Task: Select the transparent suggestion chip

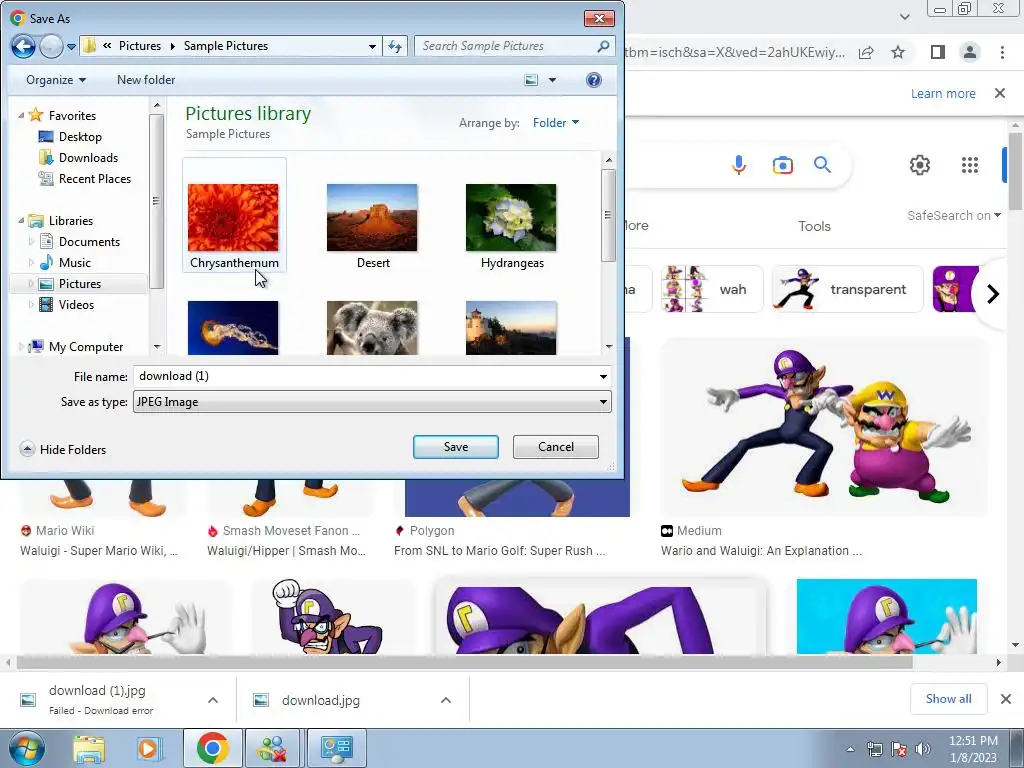Action: click(848, 289)
